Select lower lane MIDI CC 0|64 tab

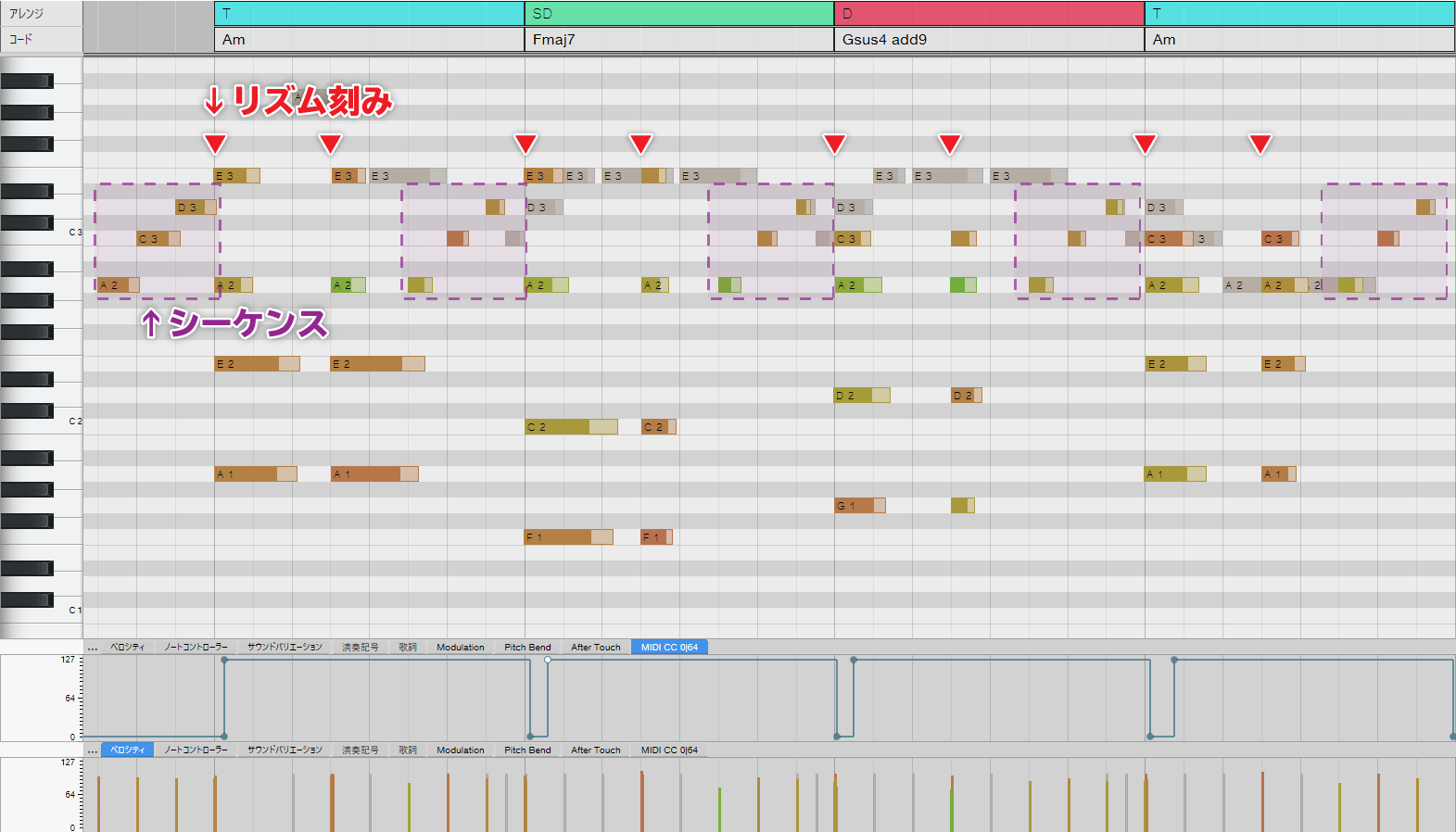click(x=669, y=750)
